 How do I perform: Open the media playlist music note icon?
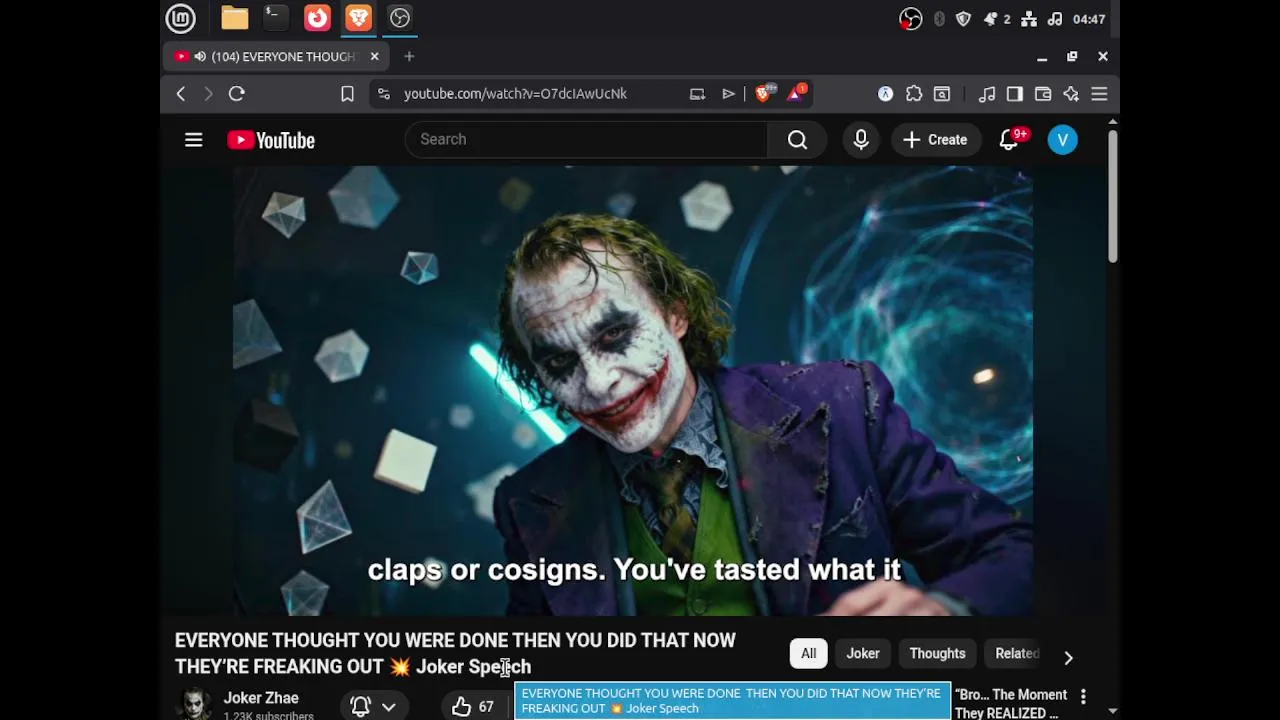[987, 94]
